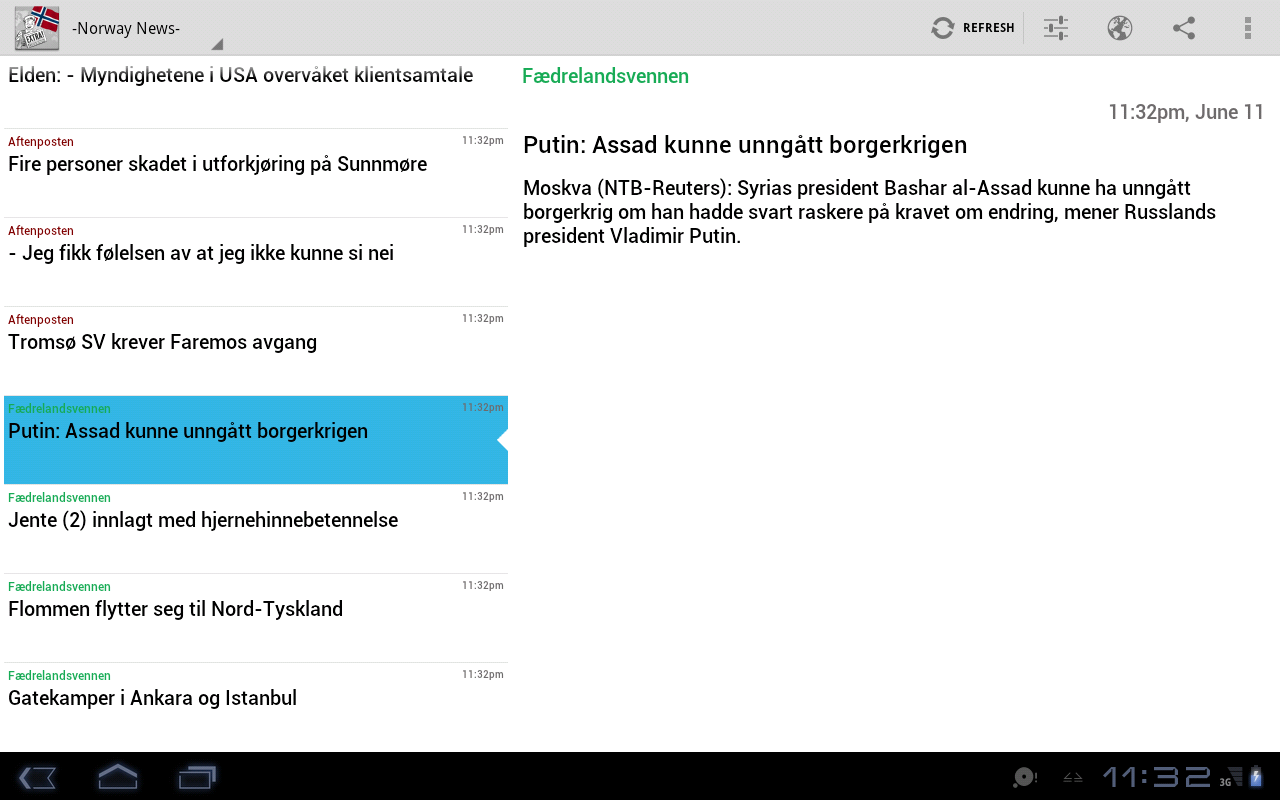Open article in browser via globe icon

click(1120, 28)
